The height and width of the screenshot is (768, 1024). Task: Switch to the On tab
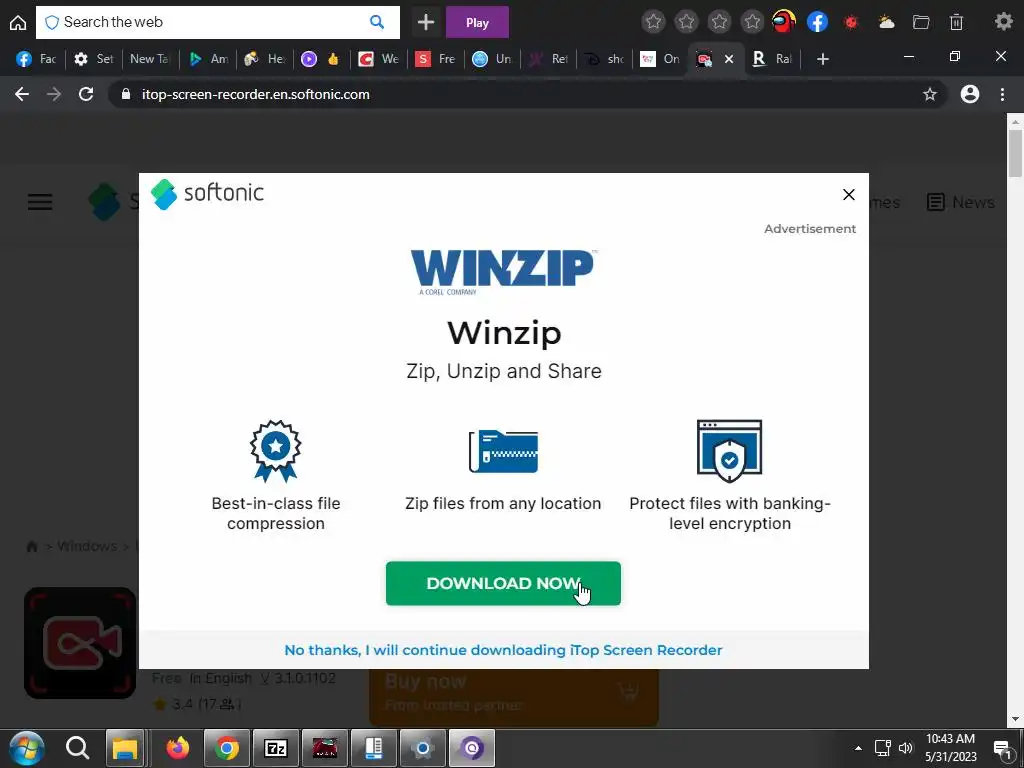click(x=660, y=59)
